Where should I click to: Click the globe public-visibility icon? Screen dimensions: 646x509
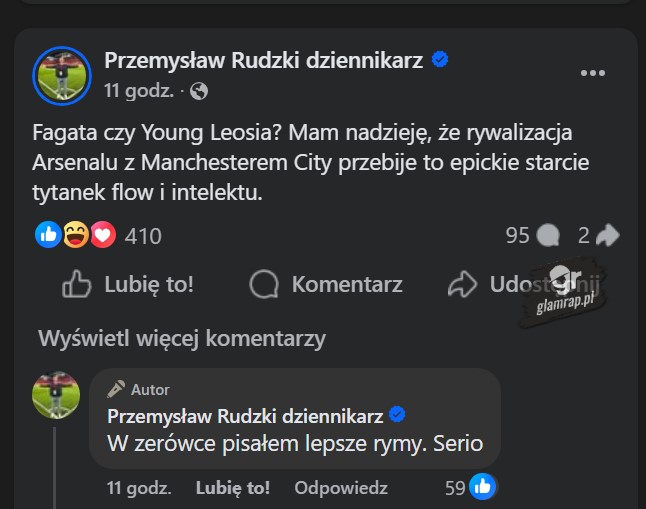coord(198,91)
